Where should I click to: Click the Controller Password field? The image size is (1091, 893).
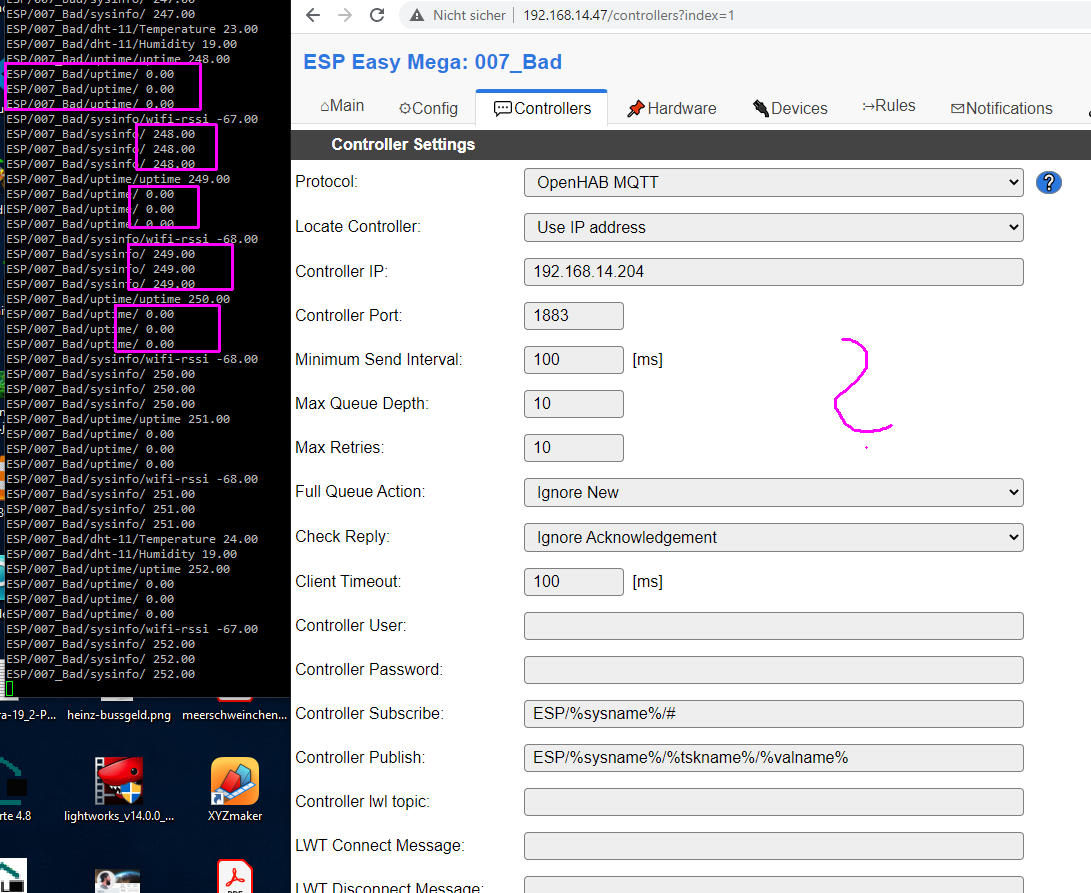point(773,670)
